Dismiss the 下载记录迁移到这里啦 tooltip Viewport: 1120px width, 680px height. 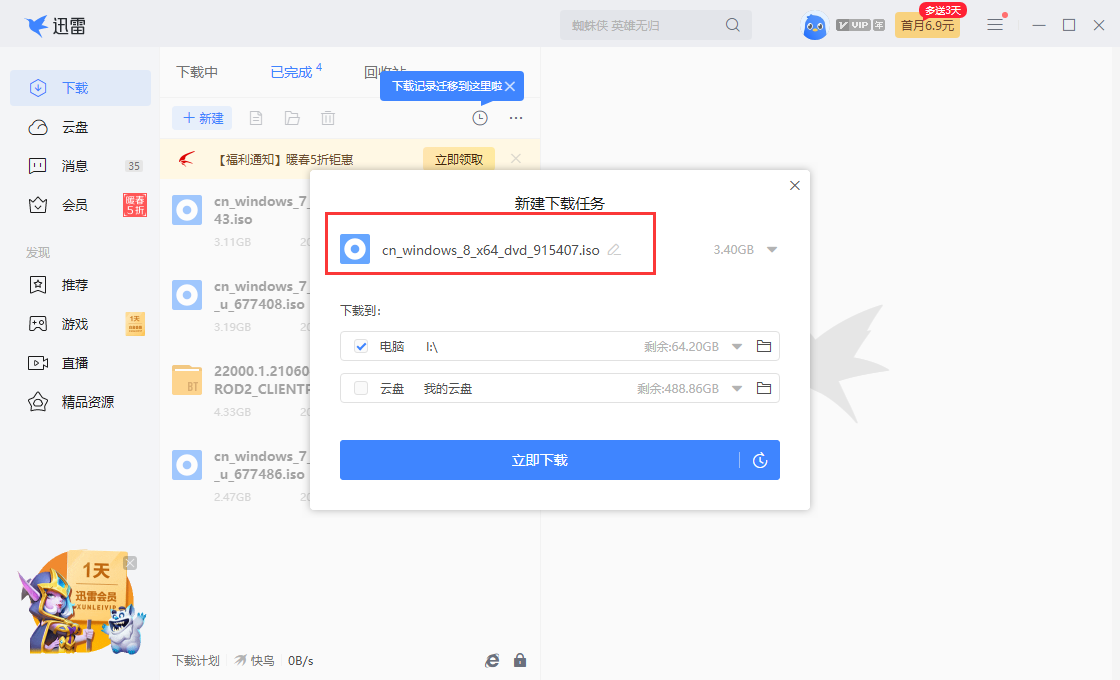coord(510,86)
